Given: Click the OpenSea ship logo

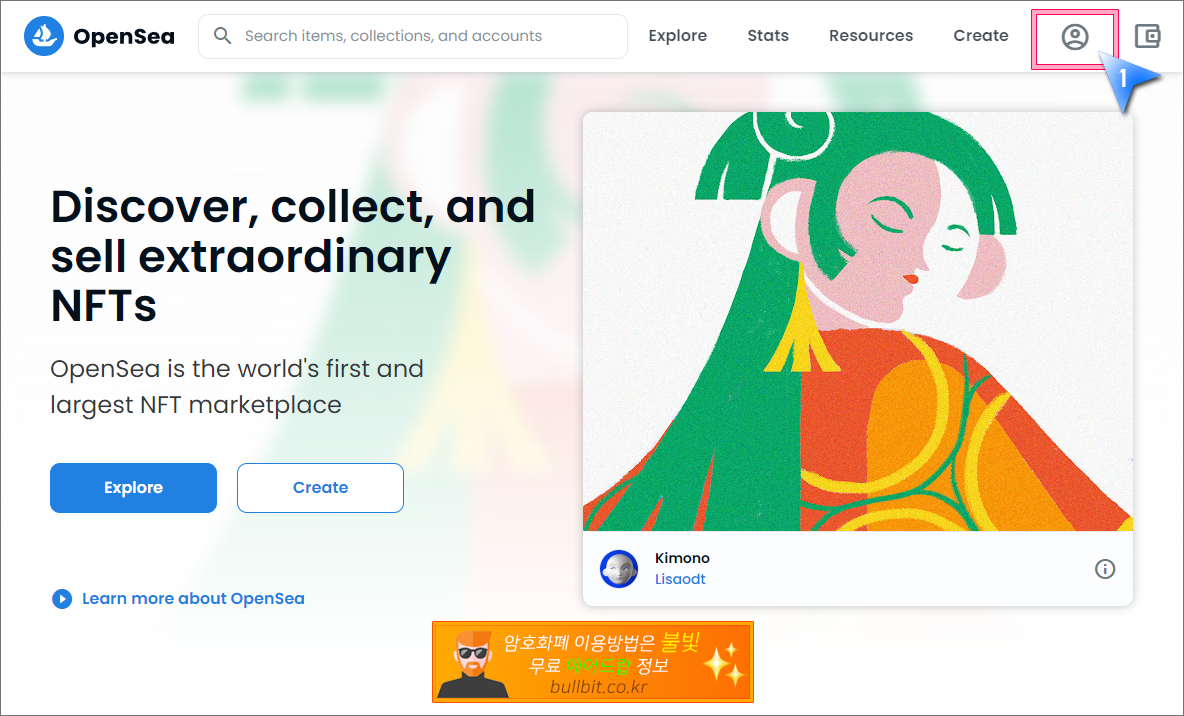Looking at the screenshot, I should click(x=44, y=35).
